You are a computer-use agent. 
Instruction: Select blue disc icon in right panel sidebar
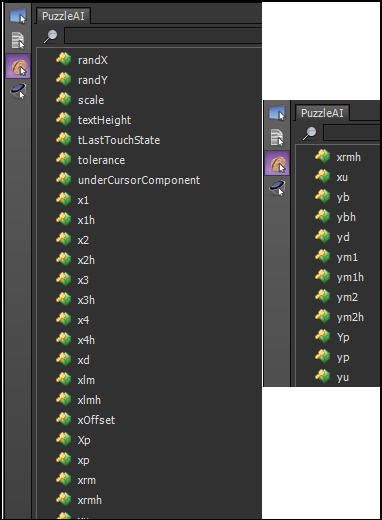[x=277, y=188]
